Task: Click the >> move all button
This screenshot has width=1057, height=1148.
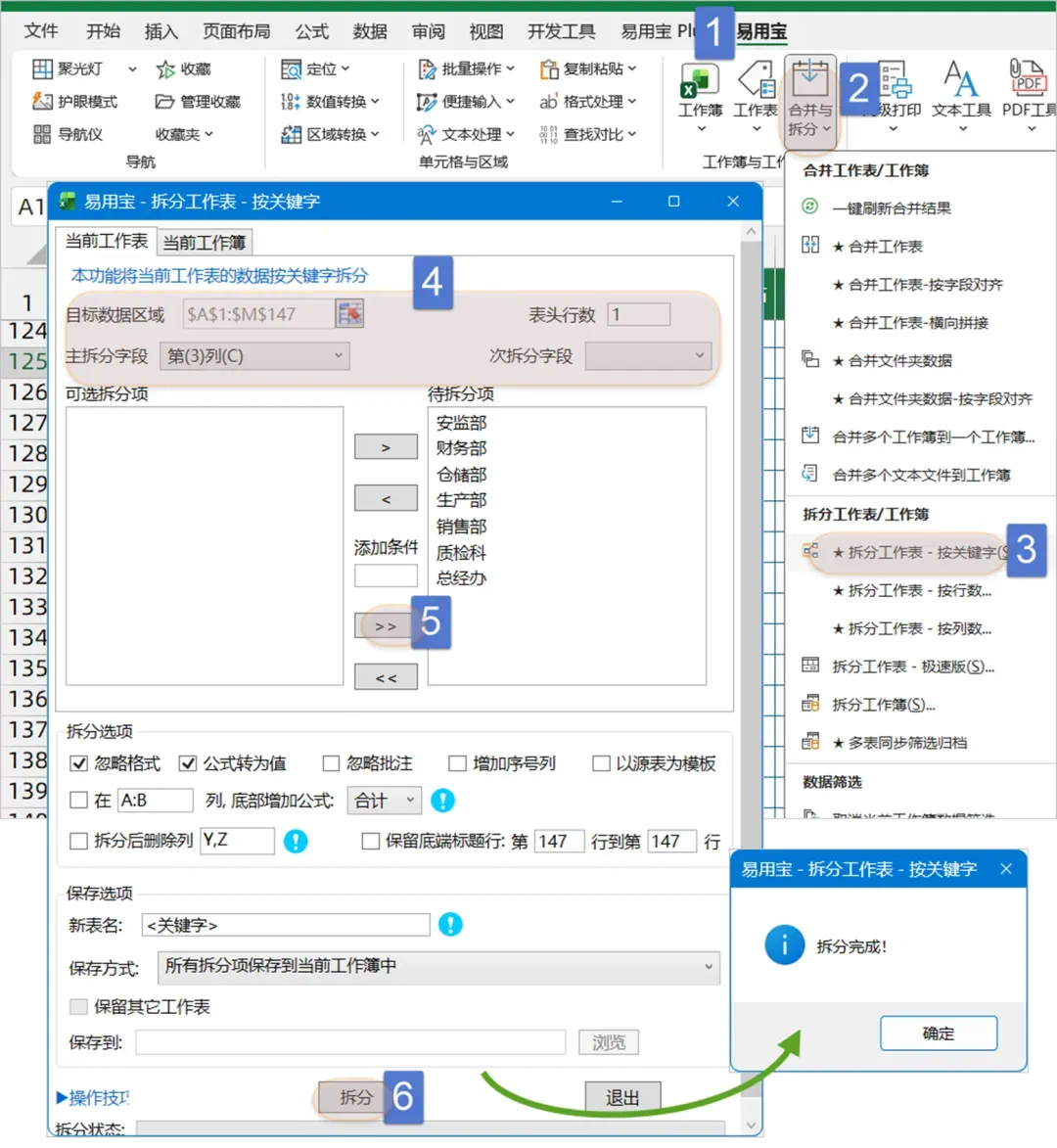Action: pyautogui.click(x=386, y=626)
